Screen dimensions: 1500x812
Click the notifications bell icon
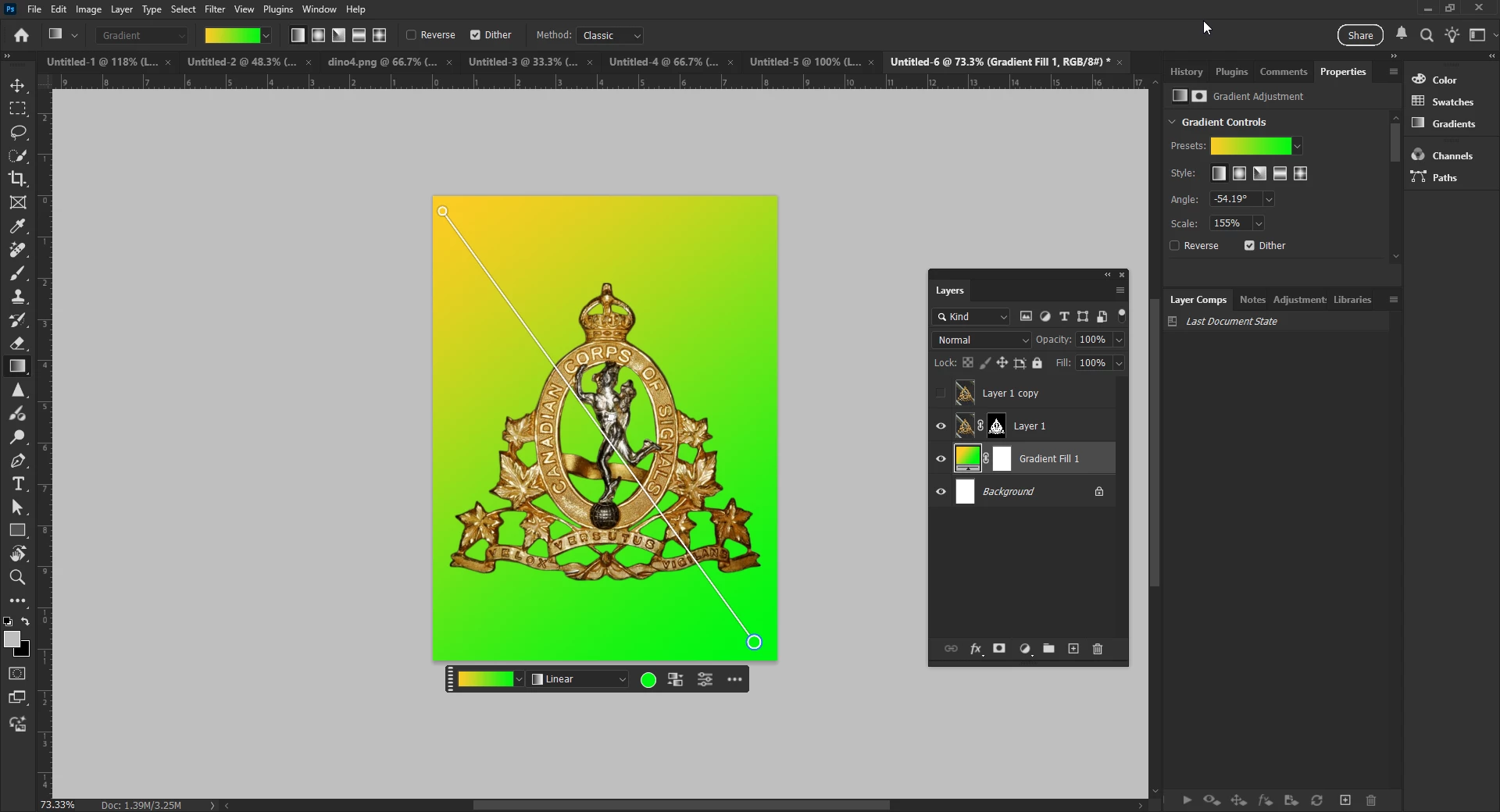click(1402, 34)
